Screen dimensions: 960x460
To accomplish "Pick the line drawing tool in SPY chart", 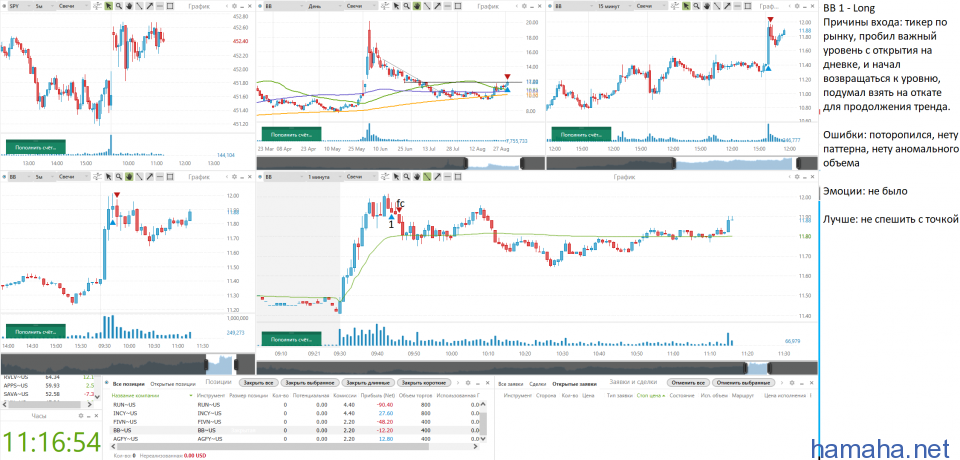I will tap(140, 6).
